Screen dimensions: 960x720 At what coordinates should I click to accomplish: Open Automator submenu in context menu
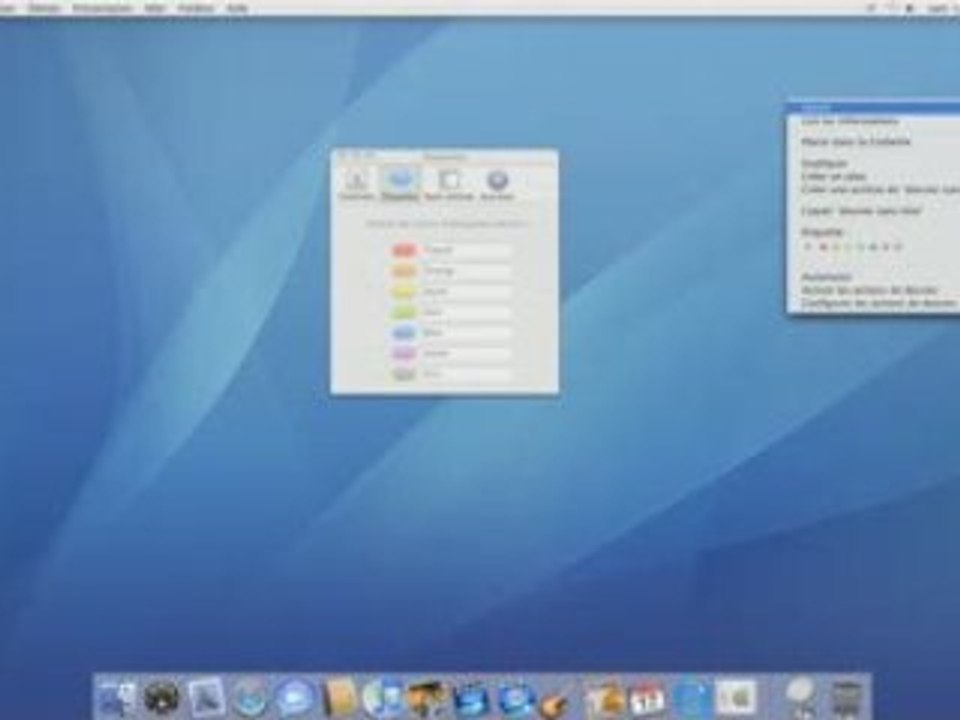point(874,277)
